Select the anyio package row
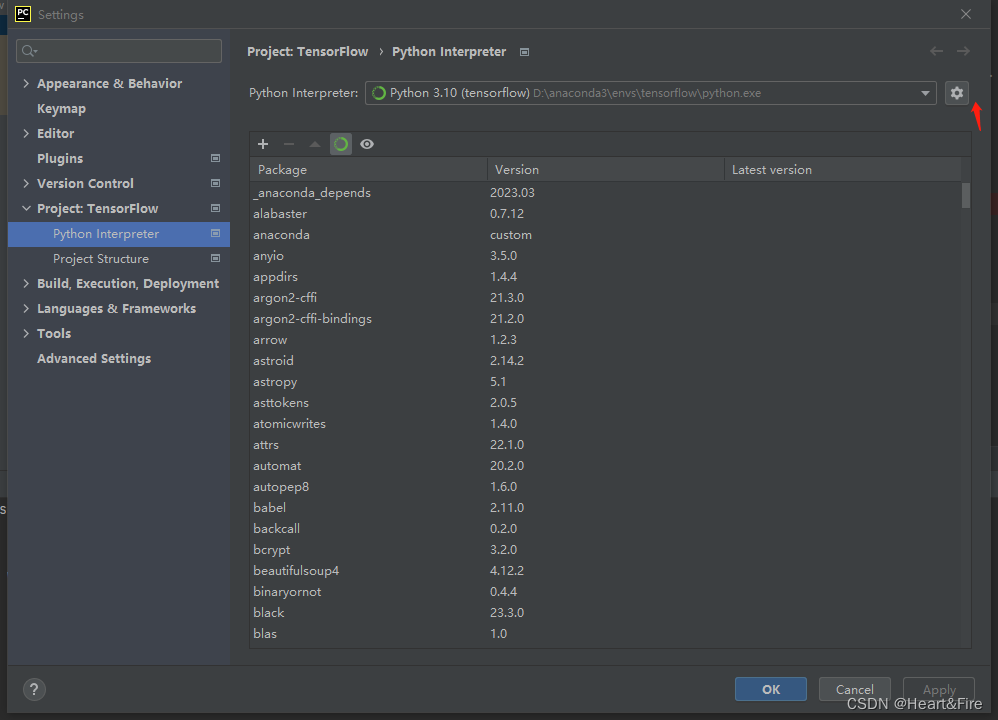Viewport: 998px width, 720px height. point(605,255)
